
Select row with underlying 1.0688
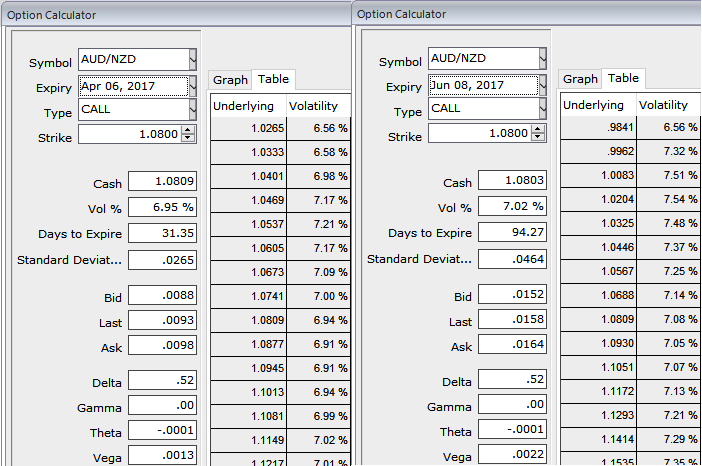[x=630, y=295]
